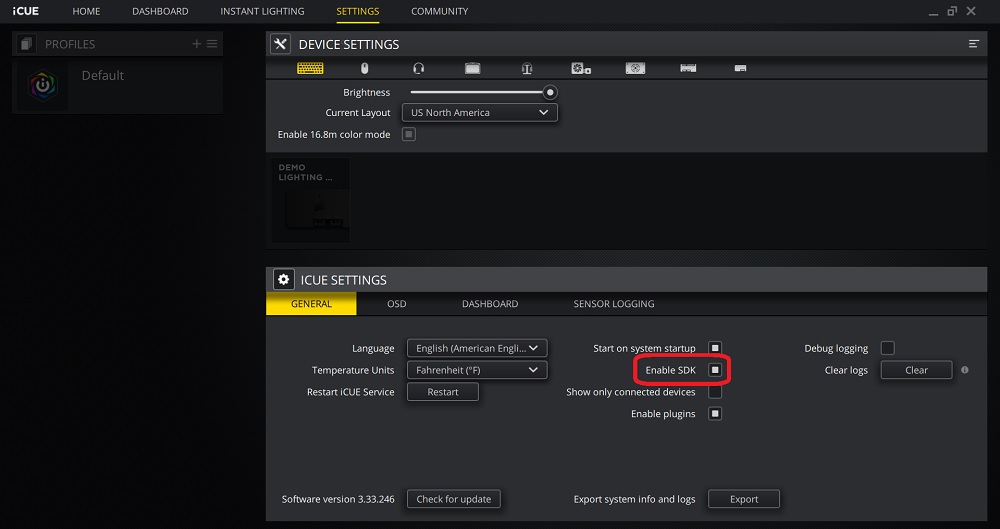
Task: Select the fan cooler device icon
Action: [x=580, y=68]
